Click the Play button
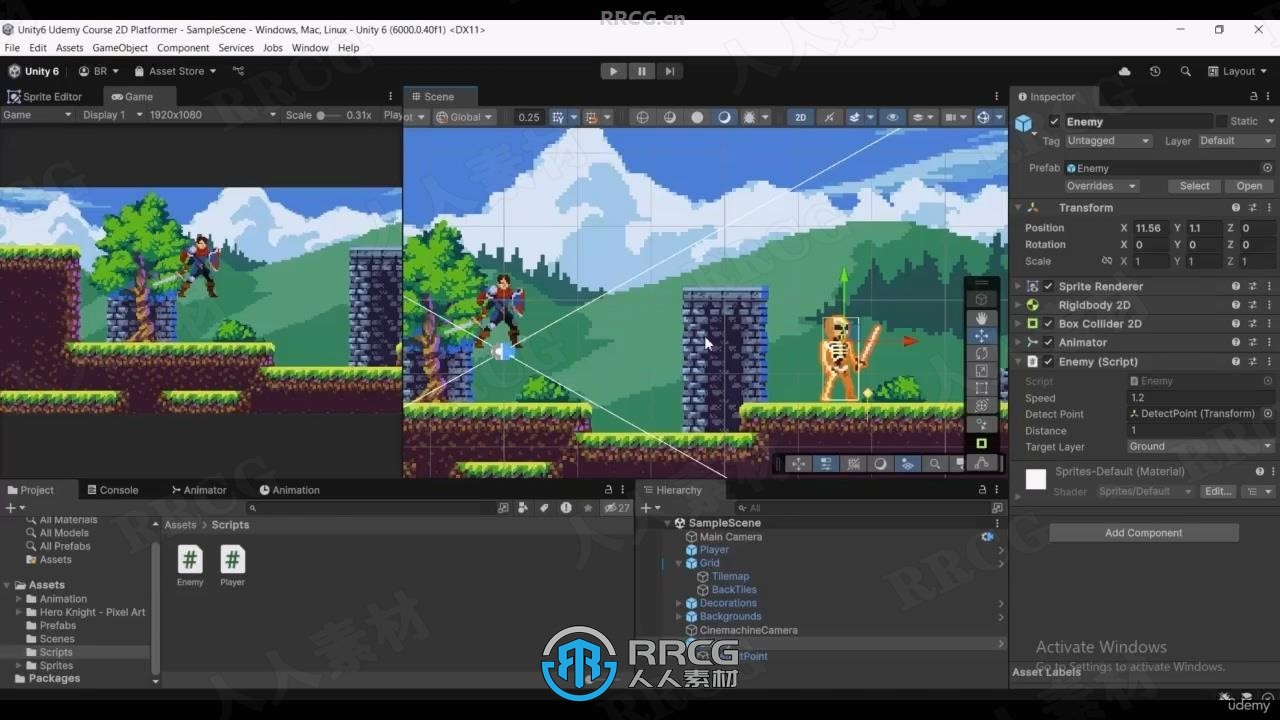 [613, 71]
